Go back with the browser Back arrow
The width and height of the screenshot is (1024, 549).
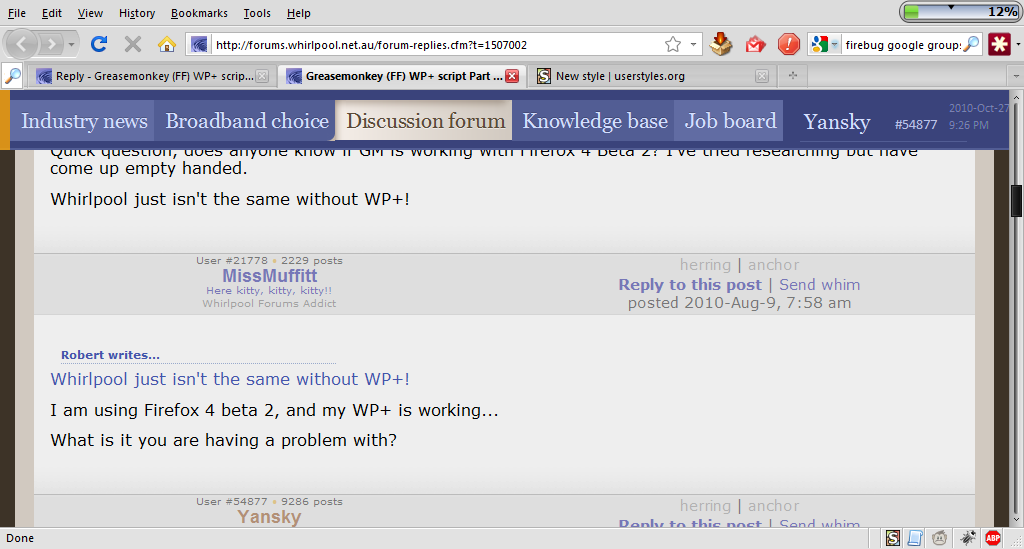coord(22,44)
